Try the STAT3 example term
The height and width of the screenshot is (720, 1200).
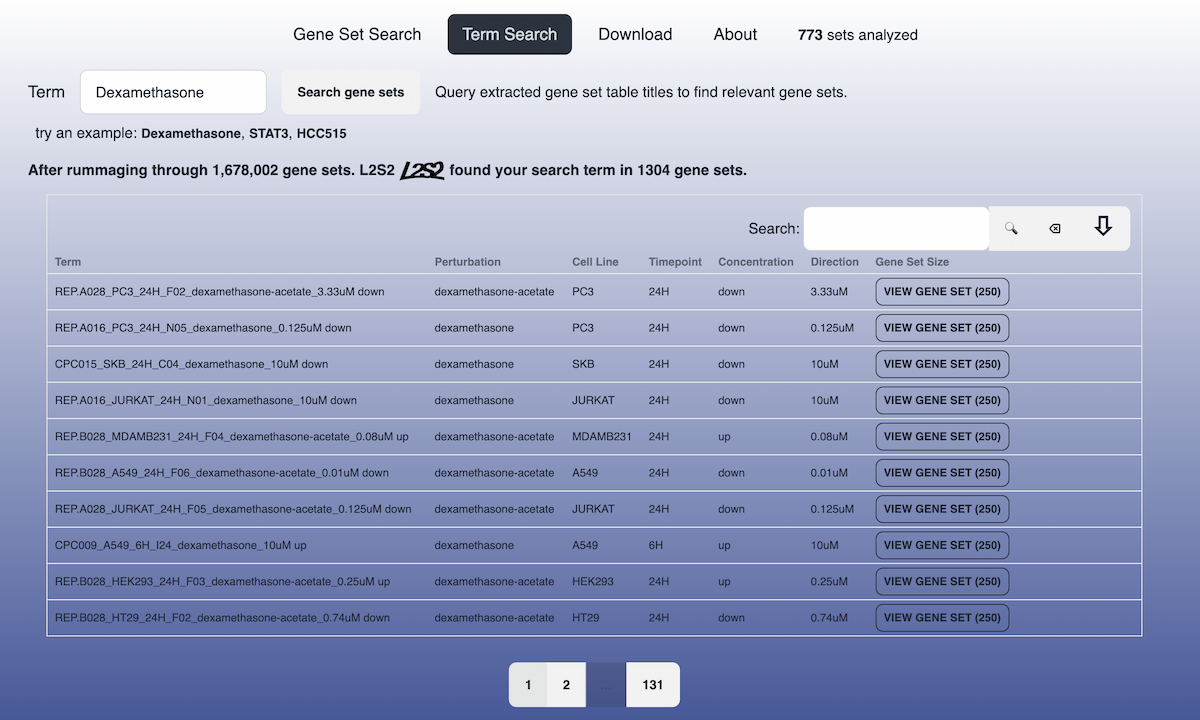[x=268, y=133]
